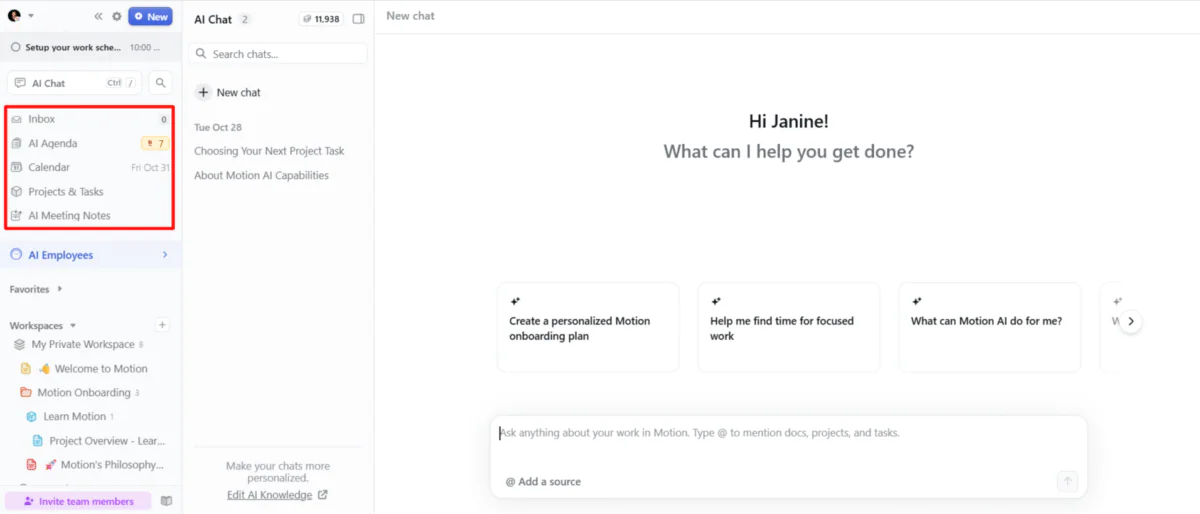Viewport: 1200px width, 514px height.
Task: Expand AI Employees with the chevron arrow
Action: pos(165,255)
